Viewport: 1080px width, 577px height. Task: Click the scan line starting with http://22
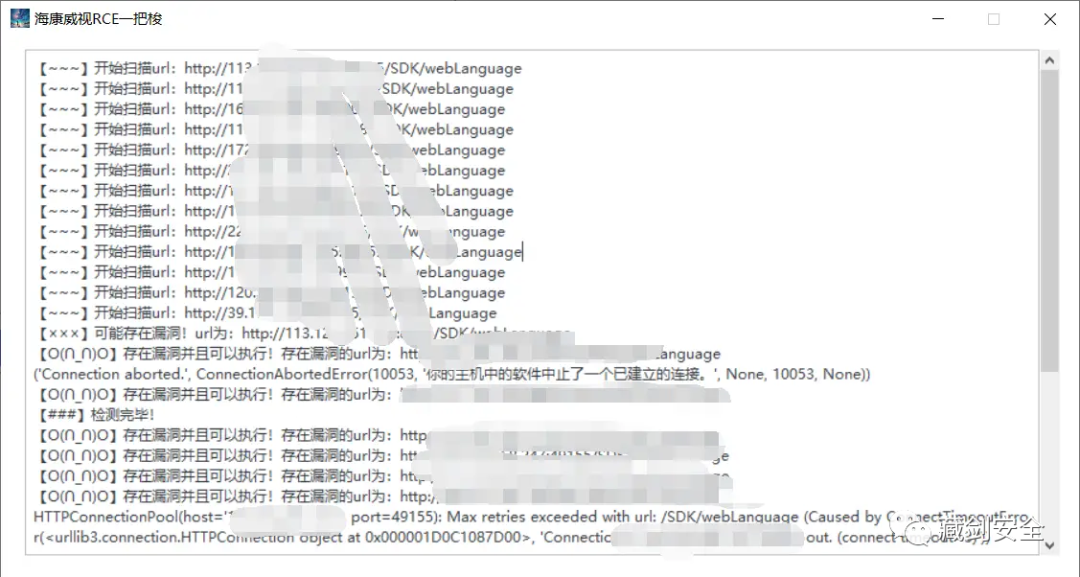click(x=270, y=231)
